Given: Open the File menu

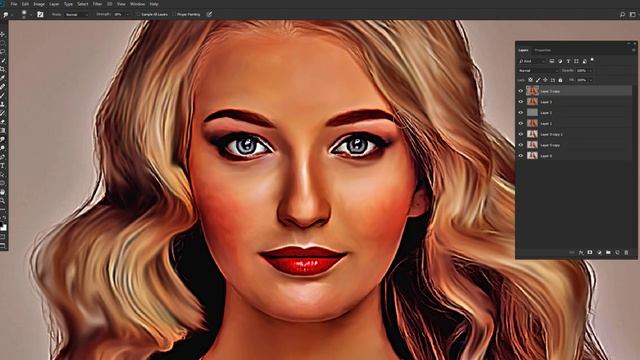Looking at the screenshot, I should click(14, 4).
